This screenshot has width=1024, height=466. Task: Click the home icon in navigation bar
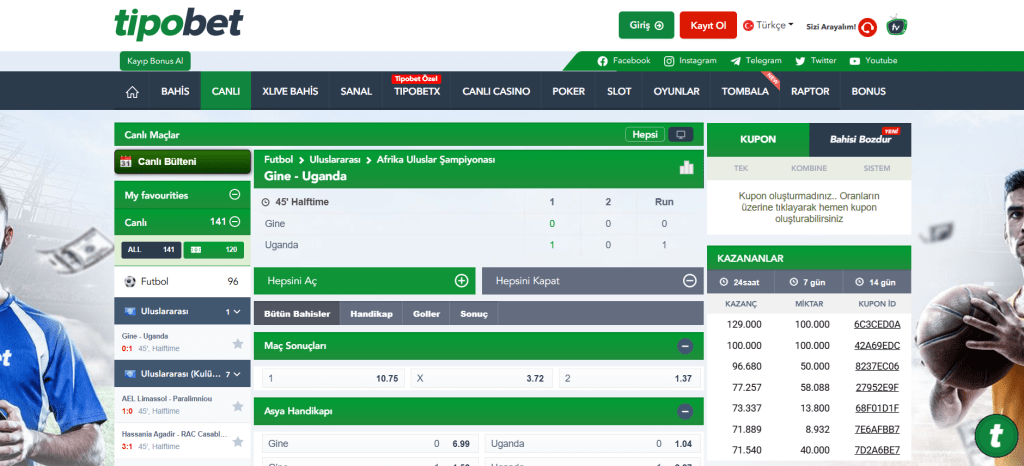(x=132, y=92)
